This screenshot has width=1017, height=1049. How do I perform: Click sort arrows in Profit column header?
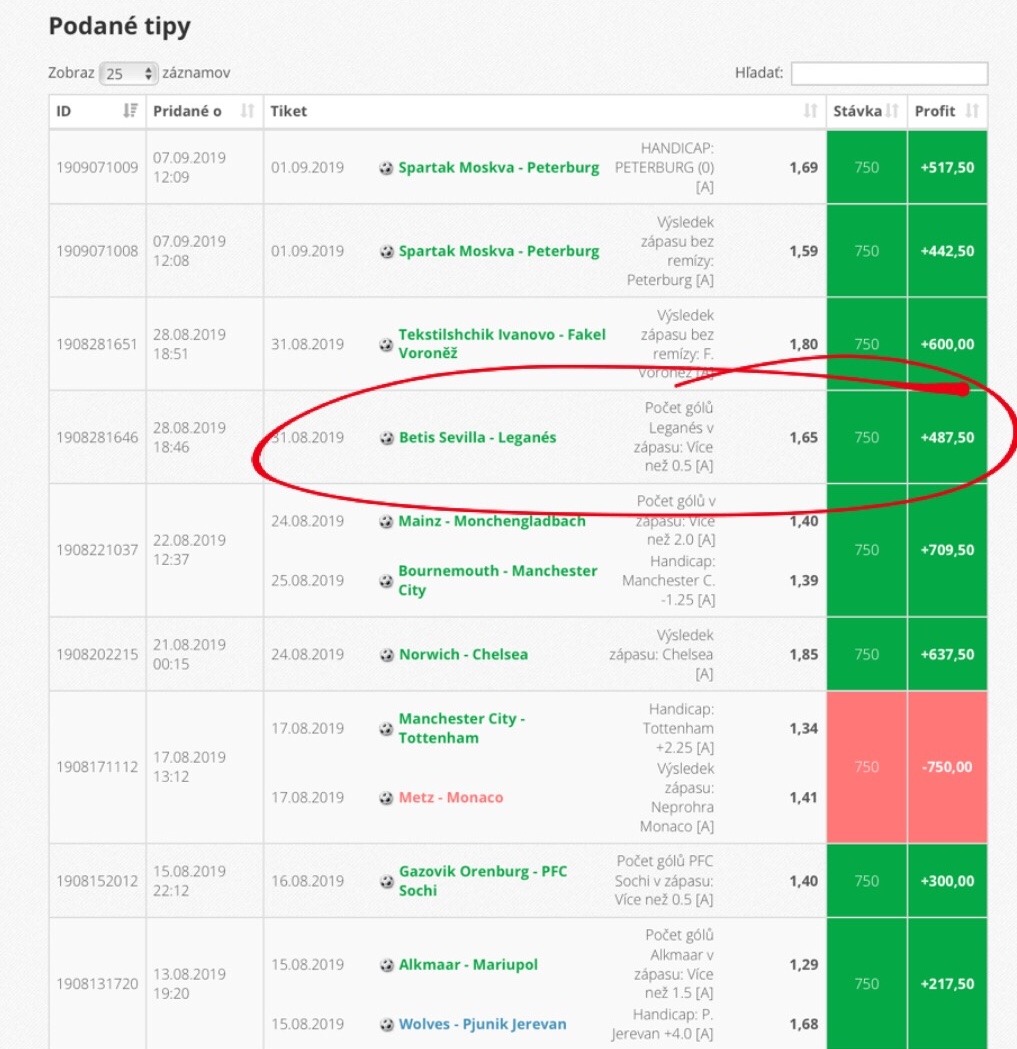[x=971, y=111]
